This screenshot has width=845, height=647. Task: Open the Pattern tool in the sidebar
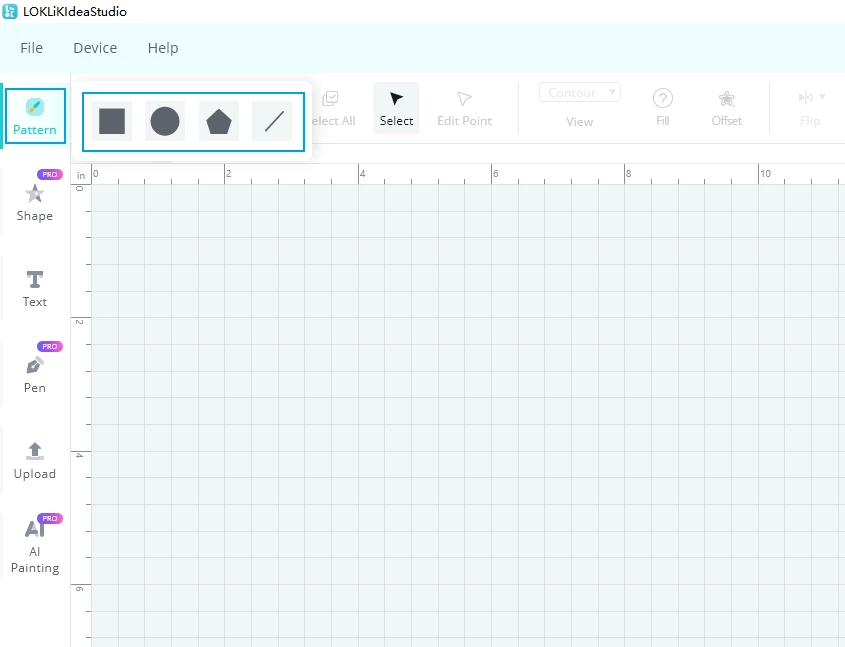pos(35,116)
